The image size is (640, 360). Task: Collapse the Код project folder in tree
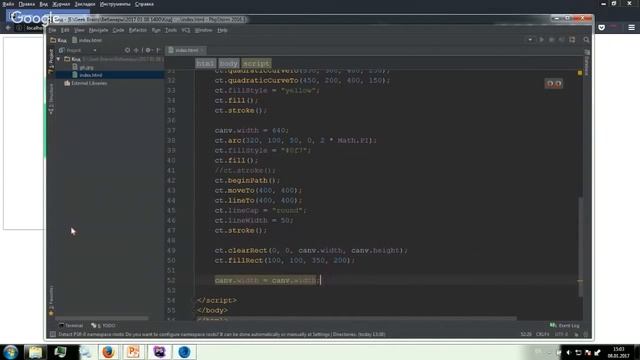tap(59, 59)
